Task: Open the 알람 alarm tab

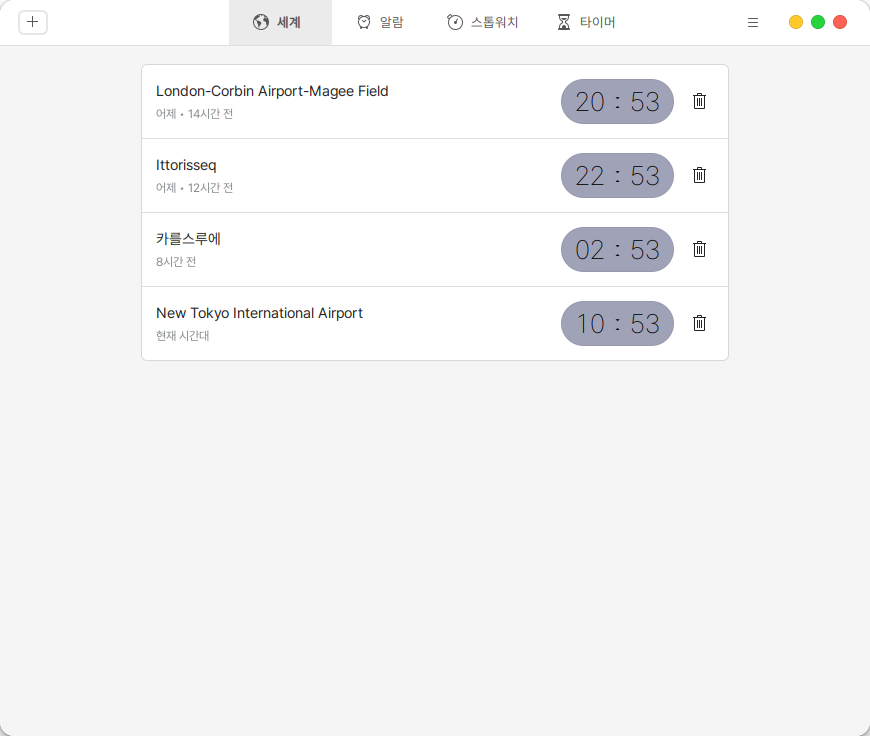Action: tap(380, 22)
